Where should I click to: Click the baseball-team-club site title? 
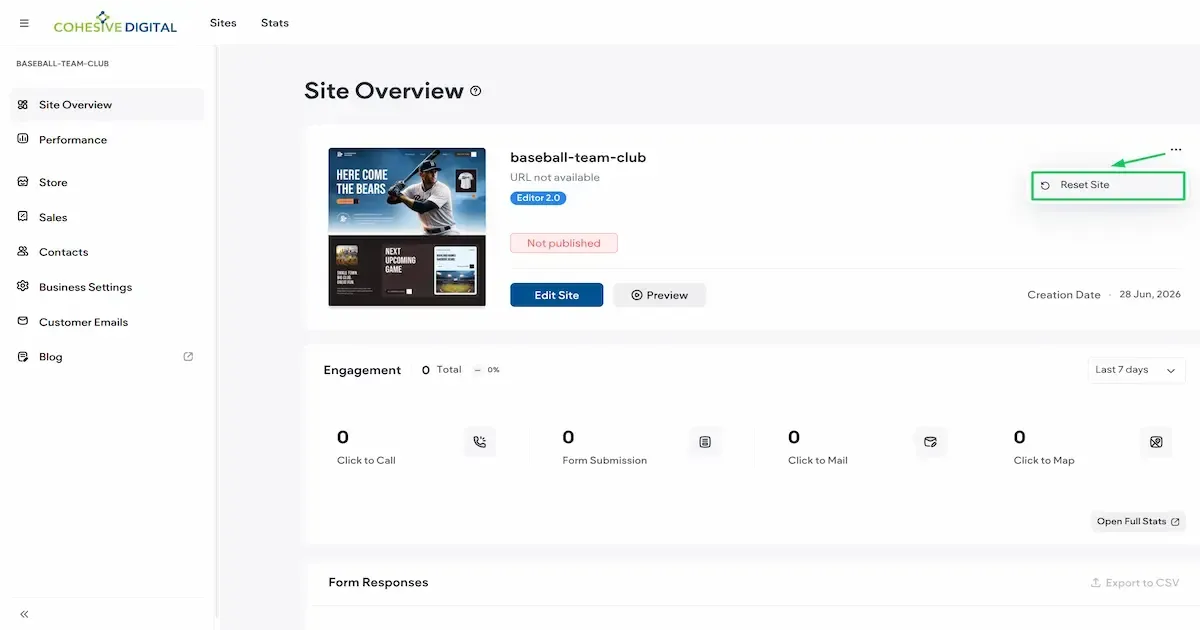[x=578, y=157]
